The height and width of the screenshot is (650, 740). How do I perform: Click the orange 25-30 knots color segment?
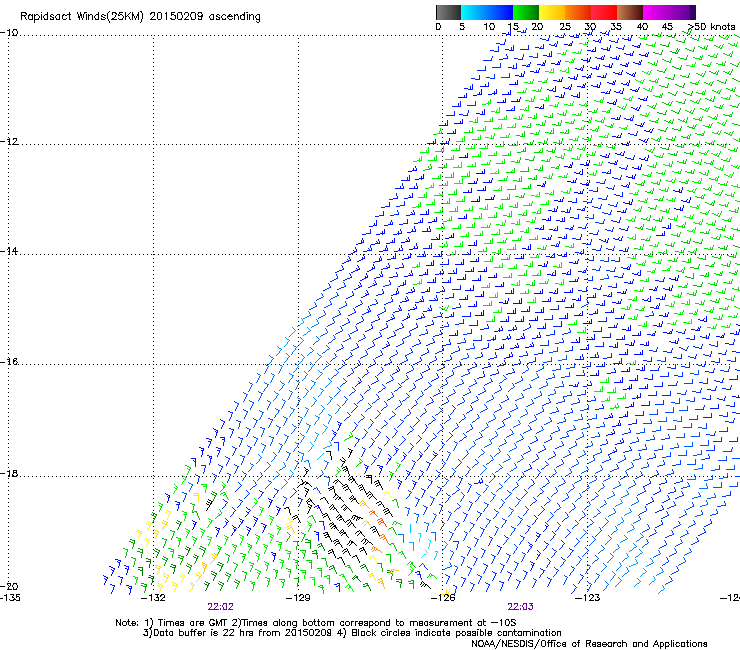pos(578,12)
